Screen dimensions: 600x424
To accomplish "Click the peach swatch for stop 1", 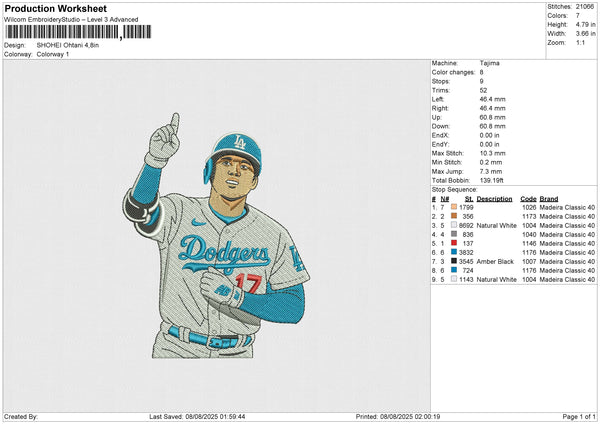I will click(454, 207).
